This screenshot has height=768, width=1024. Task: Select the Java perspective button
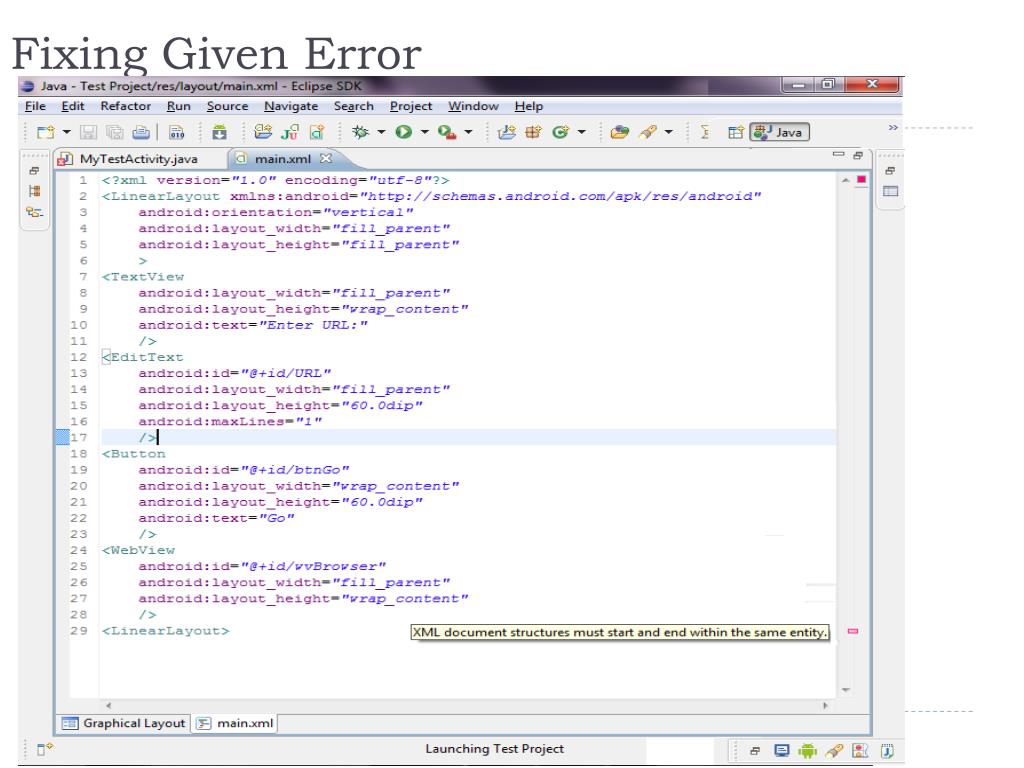780,133
